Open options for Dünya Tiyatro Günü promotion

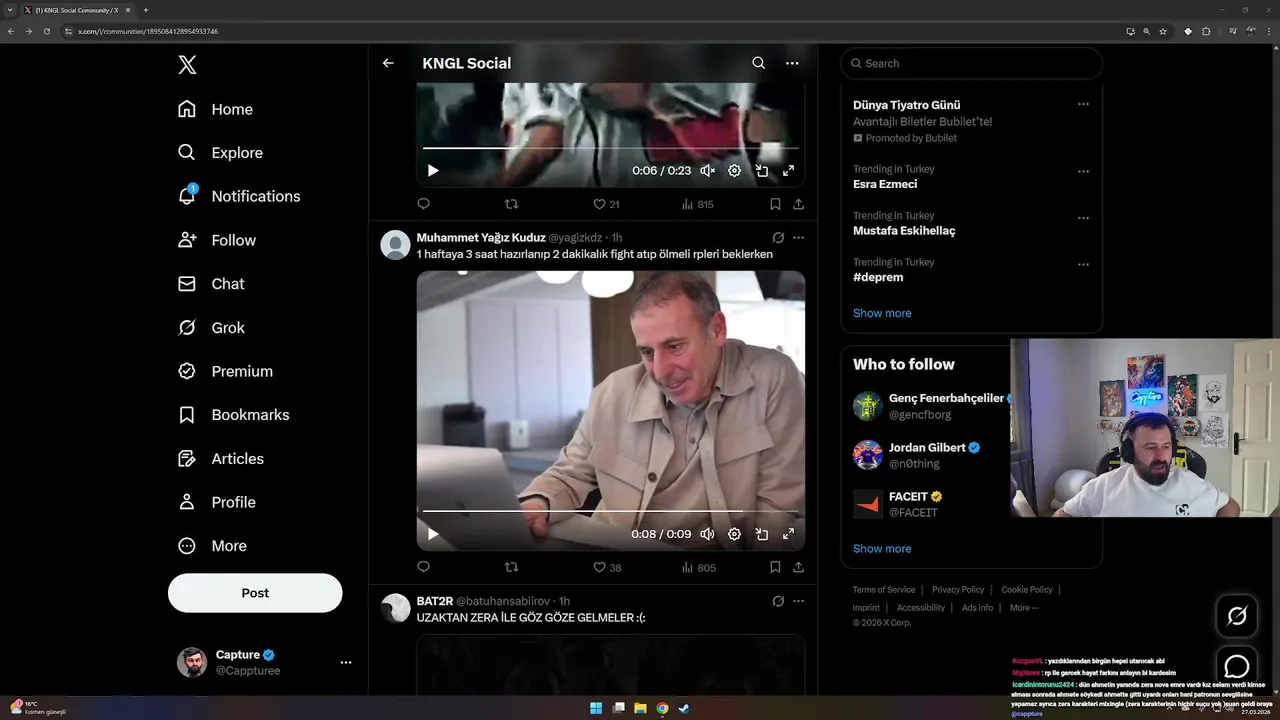[x=1083, y=104]
